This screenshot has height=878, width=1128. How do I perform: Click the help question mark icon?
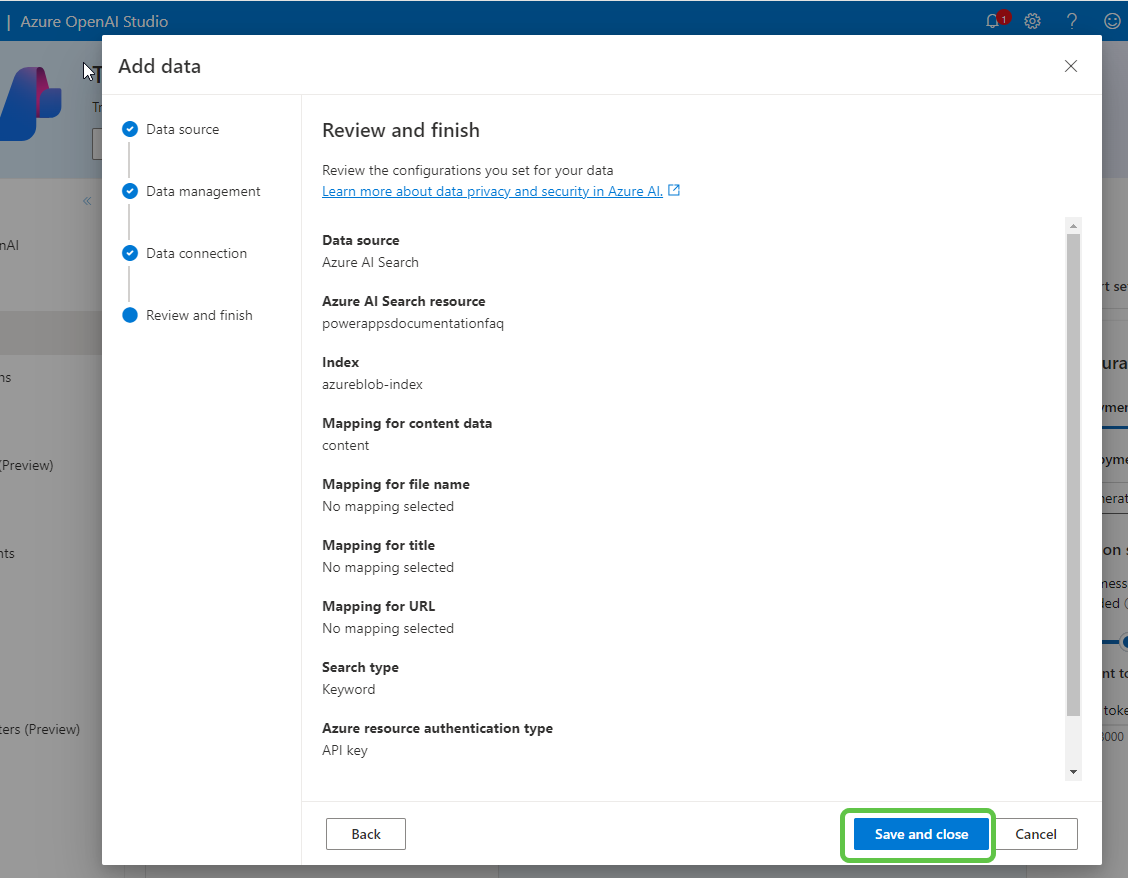[1072, 21]
